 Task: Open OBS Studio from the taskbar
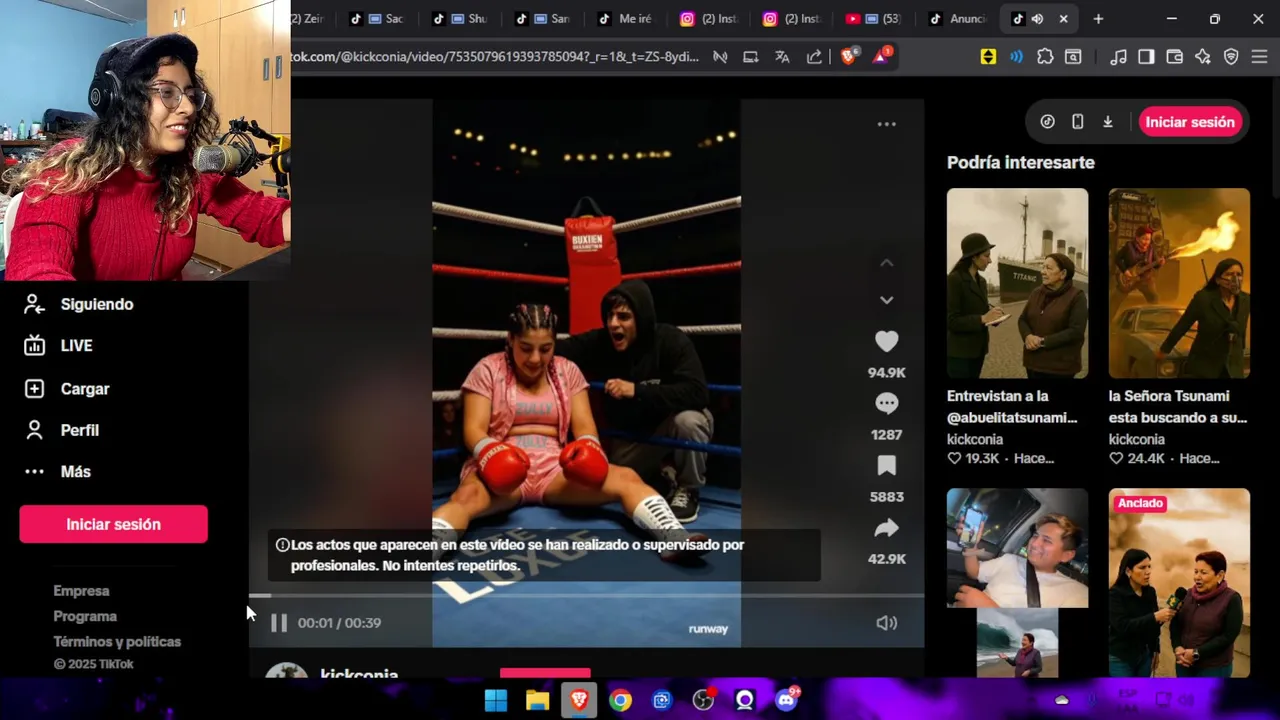click(704, 700)
